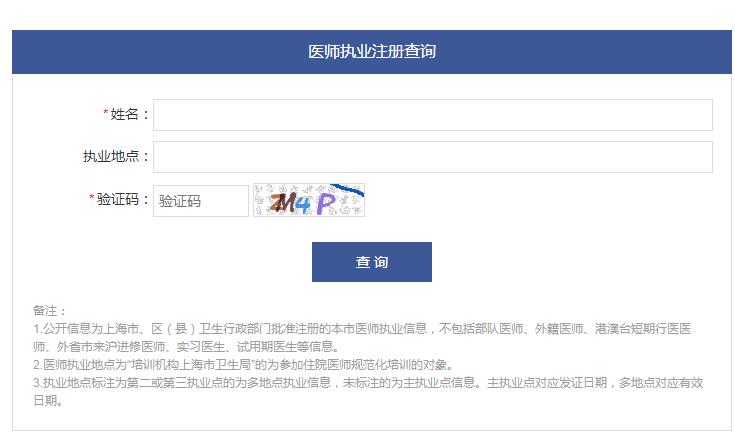Click the dark letter M in captcha
735x441 pixels.
[286, 204]
